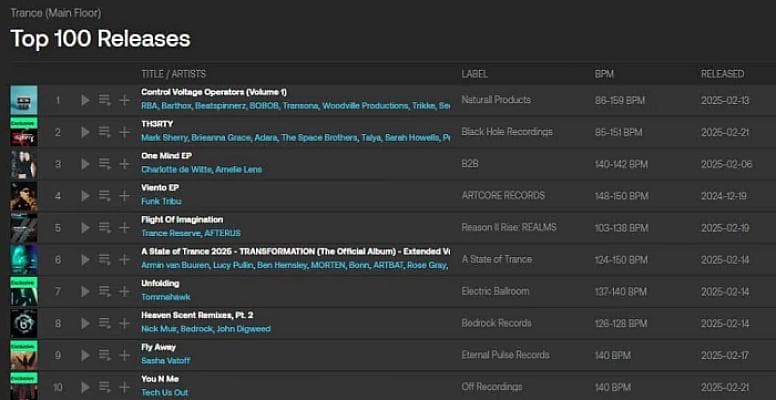
Task: Open Off Recordings label
Action: click(x=491, y=386)
